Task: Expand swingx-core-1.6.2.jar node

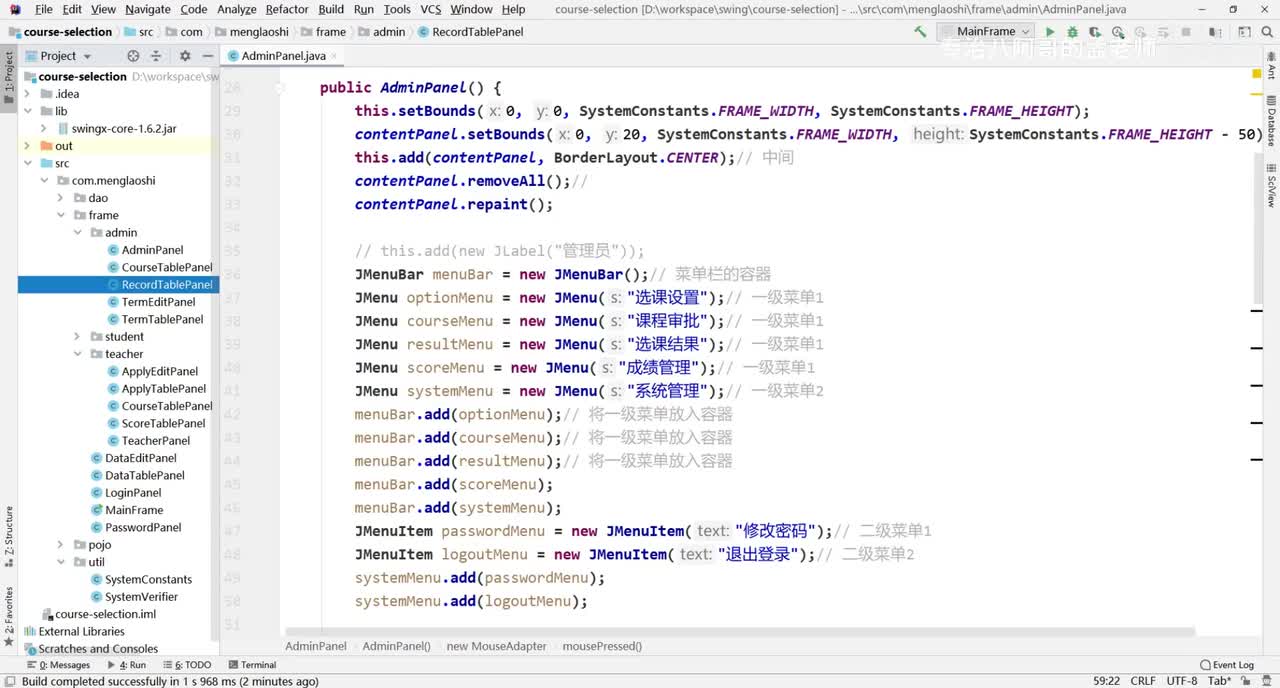Action: click(x=43, y=129)
